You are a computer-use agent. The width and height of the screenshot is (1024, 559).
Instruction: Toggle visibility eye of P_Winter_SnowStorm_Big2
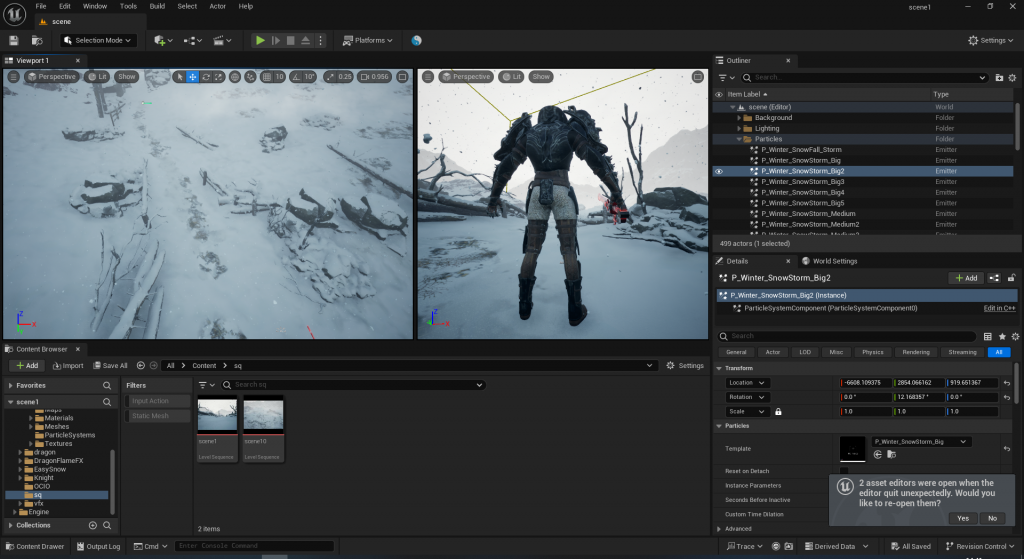pyautogui.click(x=718, y=171)
